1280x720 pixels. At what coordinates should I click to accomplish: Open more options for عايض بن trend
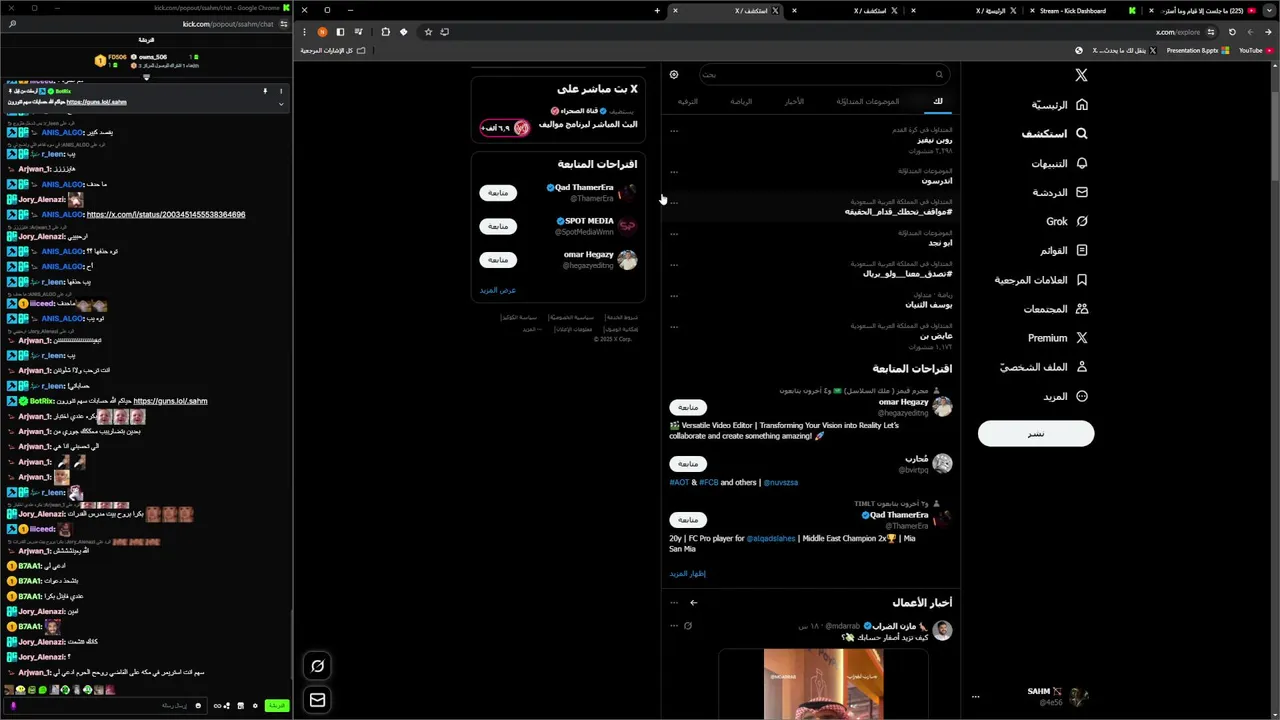tap(674, 326)
